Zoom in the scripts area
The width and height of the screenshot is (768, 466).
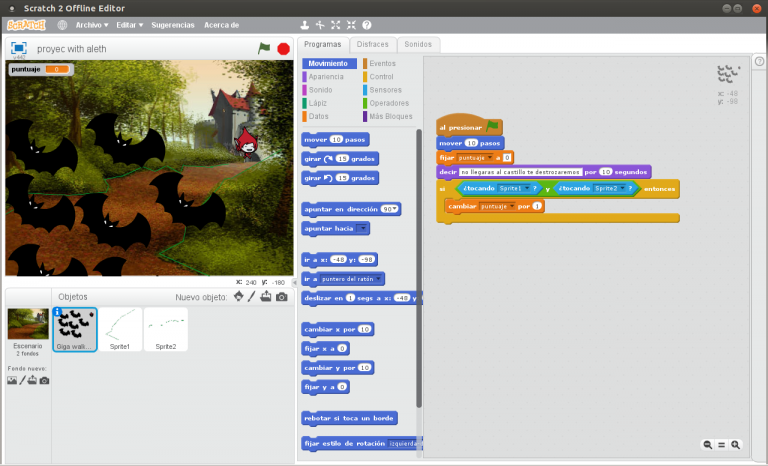pyautogui.click(x=735, y=445)
